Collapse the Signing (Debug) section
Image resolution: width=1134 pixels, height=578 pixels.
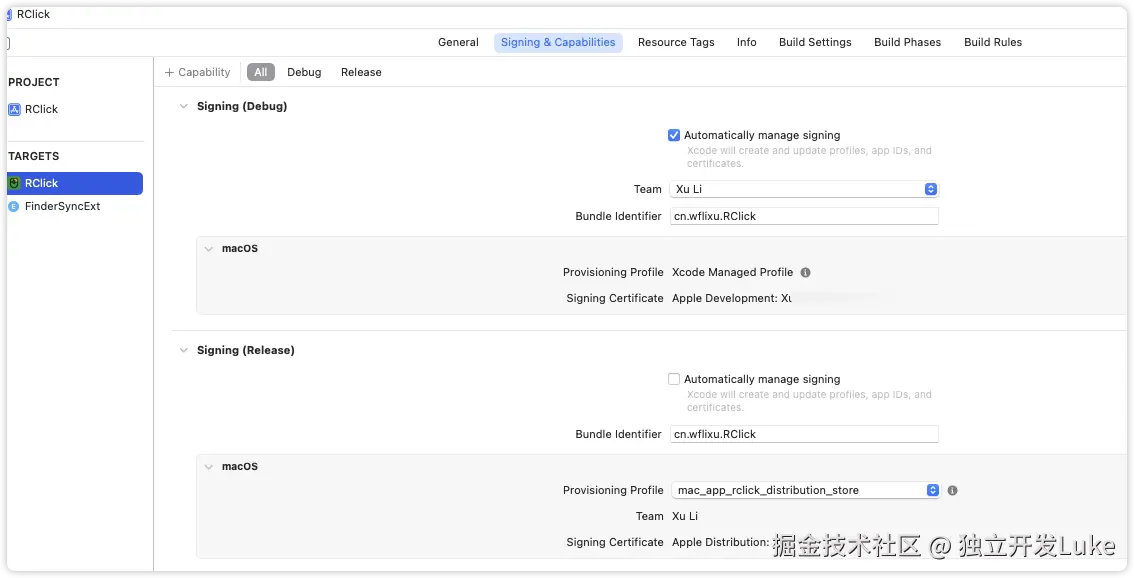pyautogui.click(x=183, y=106)
